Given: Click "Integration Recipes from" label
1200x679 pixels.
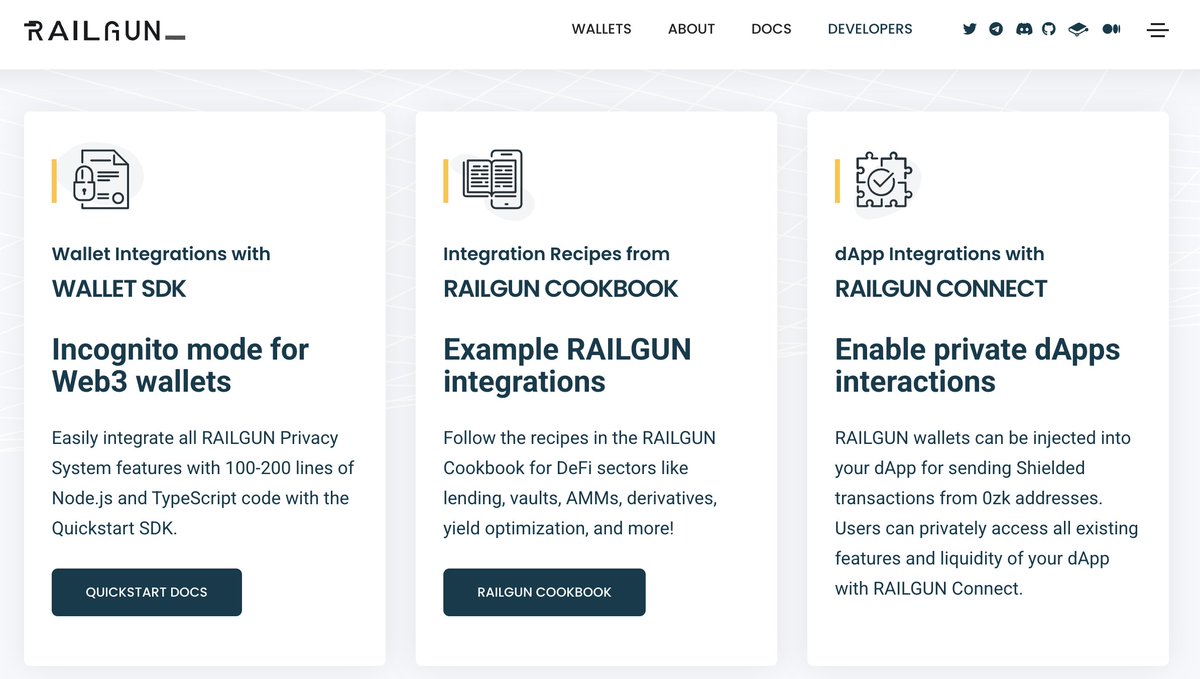Looking at the screenshot, I should point(556,254).
